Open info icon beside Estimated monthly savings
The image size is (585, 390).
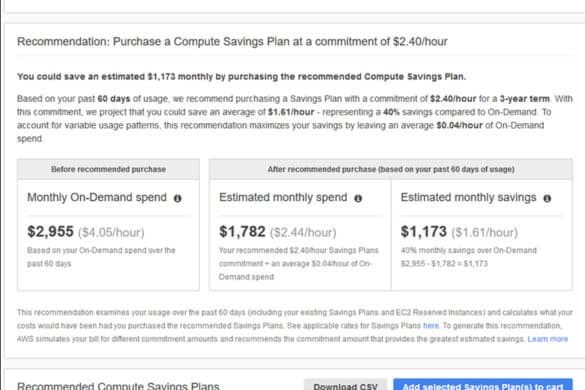click(547, 199)
